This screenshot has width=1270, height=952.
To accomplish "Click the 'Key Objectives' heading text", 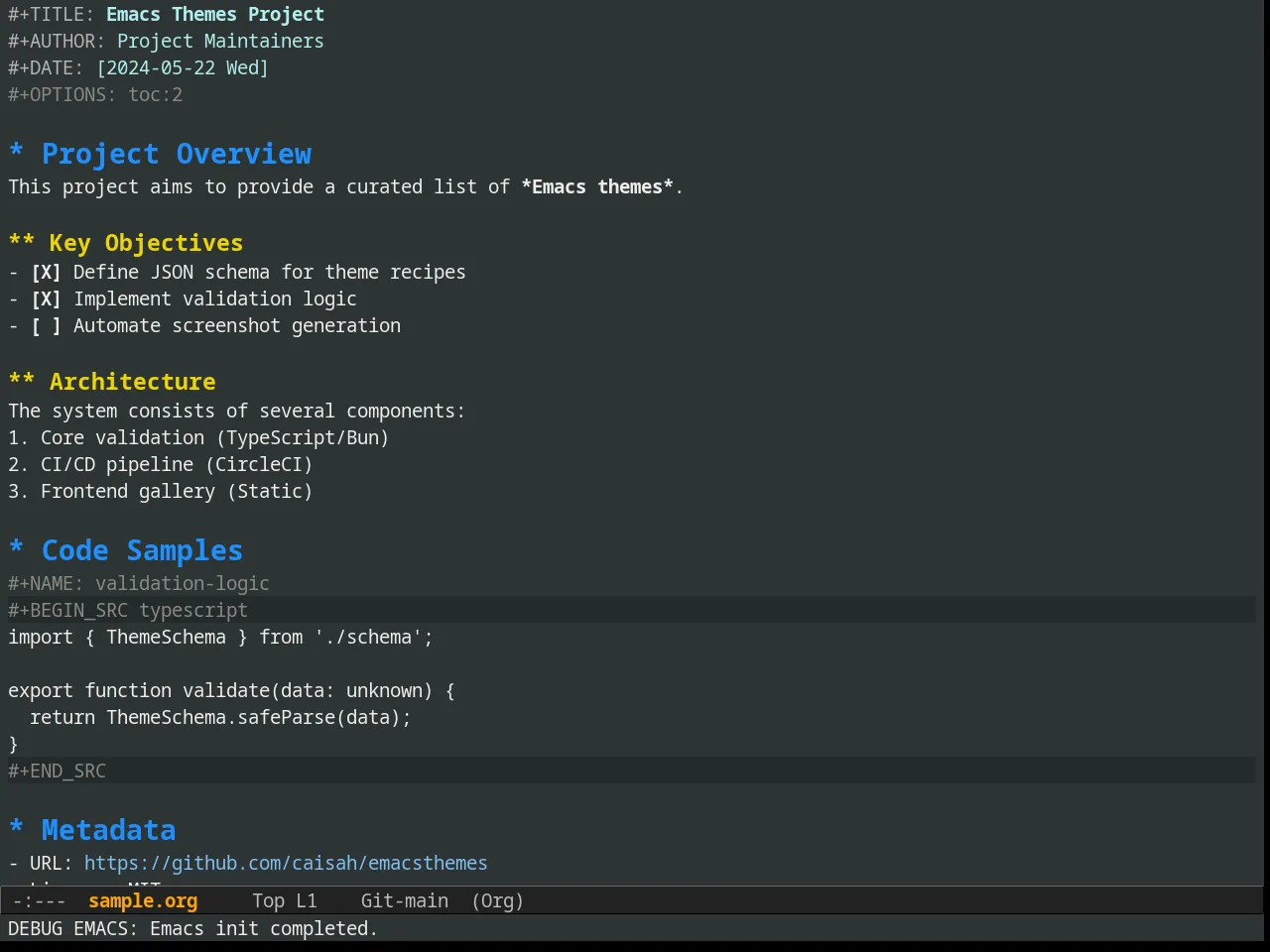I will point(146,243).
